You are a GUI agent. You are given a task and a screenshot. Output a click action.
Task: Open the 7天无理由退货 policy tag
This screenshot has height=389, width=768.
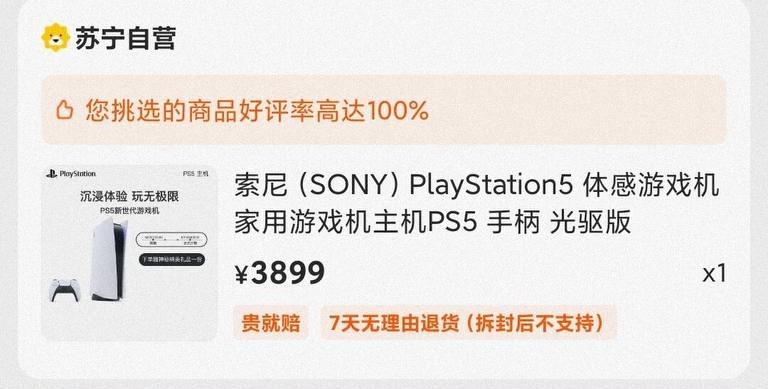click(x=468, y=323)
